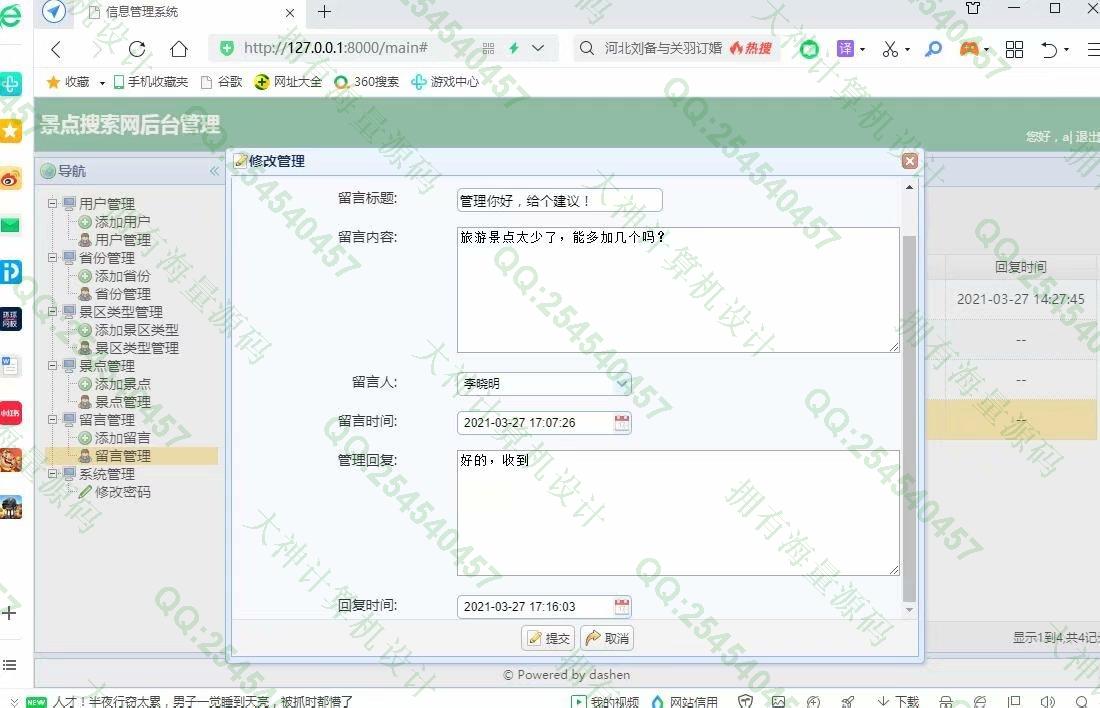Go to the browser home page icon
The height and width of the screenshot is (708, 1100).
pyautogui.click(x=179, y=48)
